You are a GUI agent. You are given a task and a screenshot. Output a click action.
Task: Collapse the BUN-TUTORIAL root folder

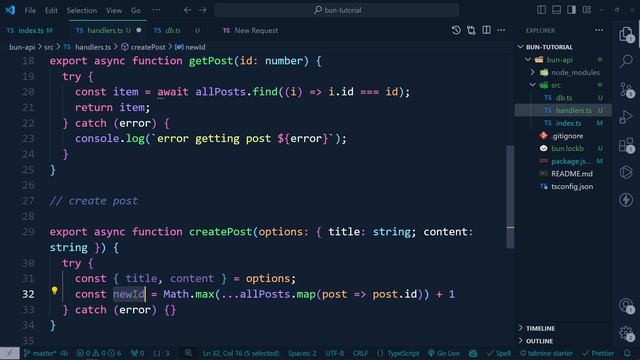520,47
